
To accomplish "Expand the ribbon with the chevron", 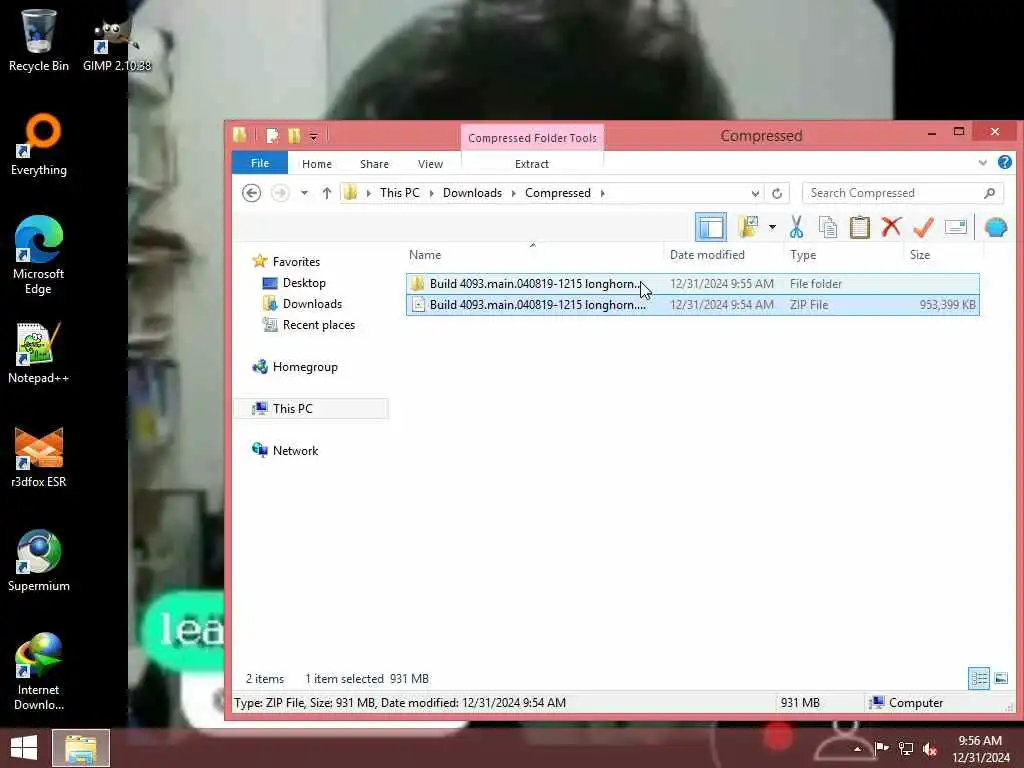I will [982, 163].
